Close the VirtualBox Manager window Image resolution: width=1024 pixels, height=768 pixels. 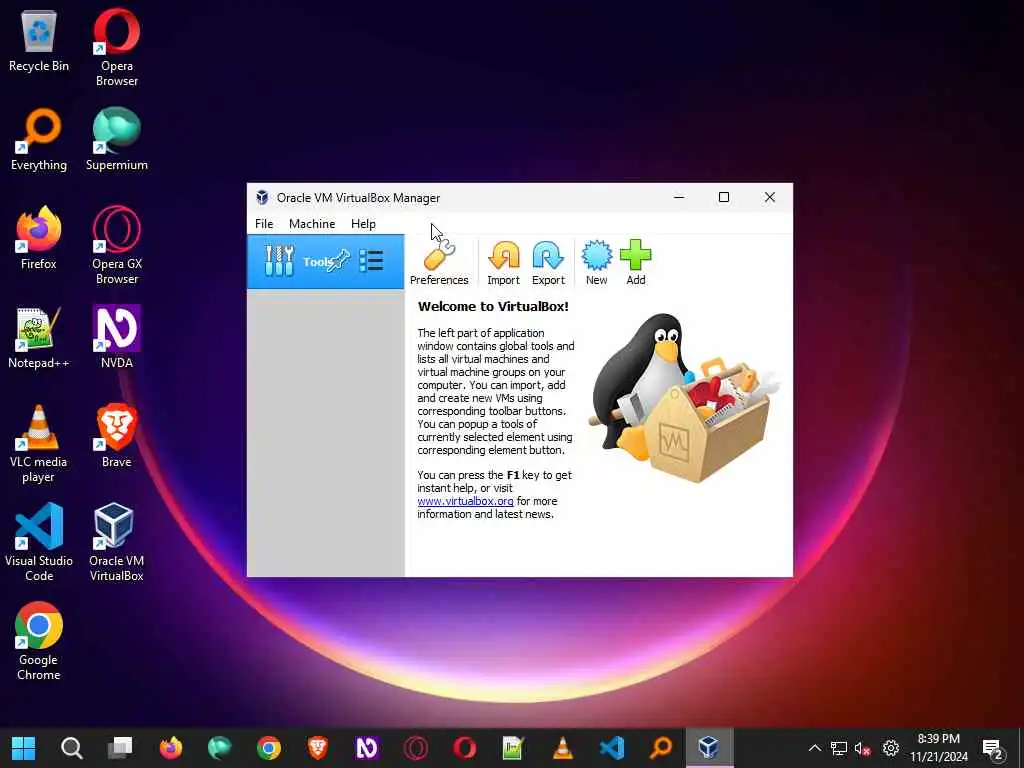pos(770,197)
